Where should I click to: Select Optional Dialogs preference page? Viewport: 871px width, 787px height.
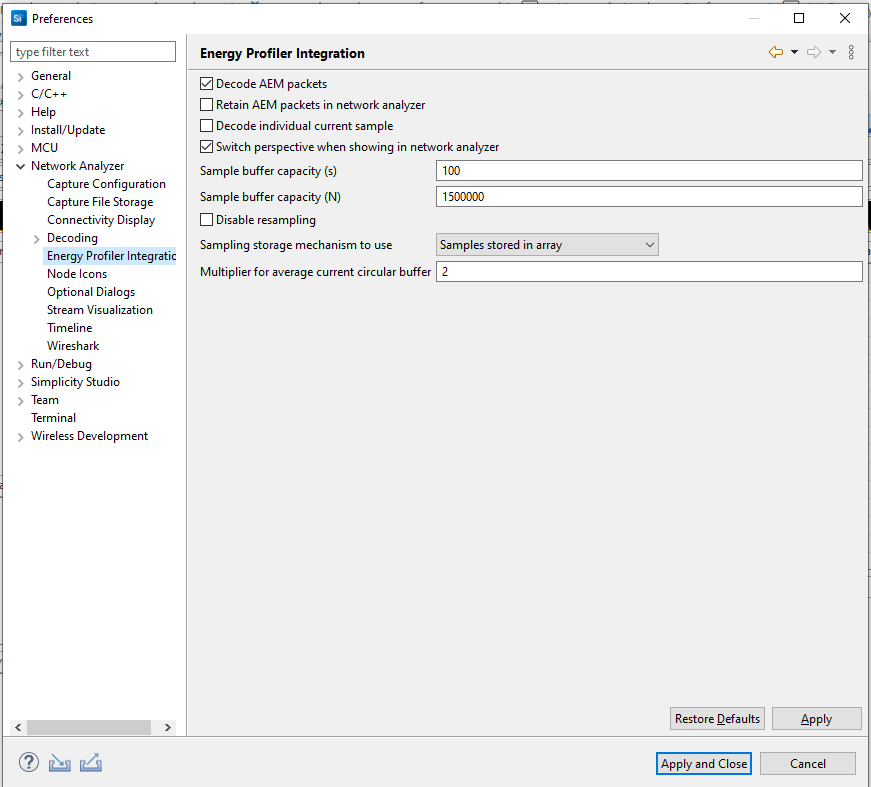(x=91, y=292)
